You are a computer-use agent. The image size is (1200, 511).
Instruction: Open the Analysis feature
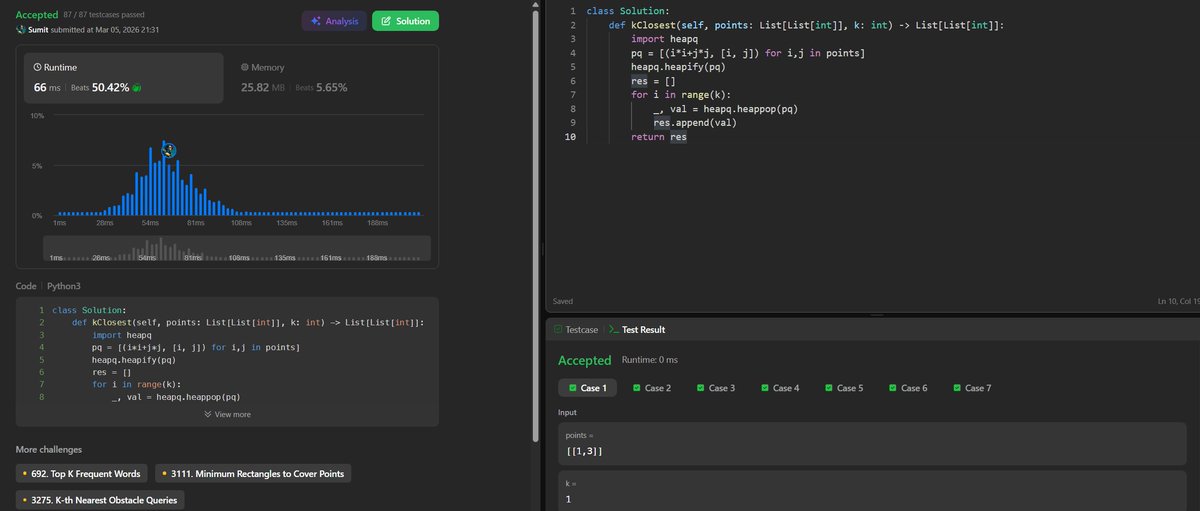tap(334, 21)
